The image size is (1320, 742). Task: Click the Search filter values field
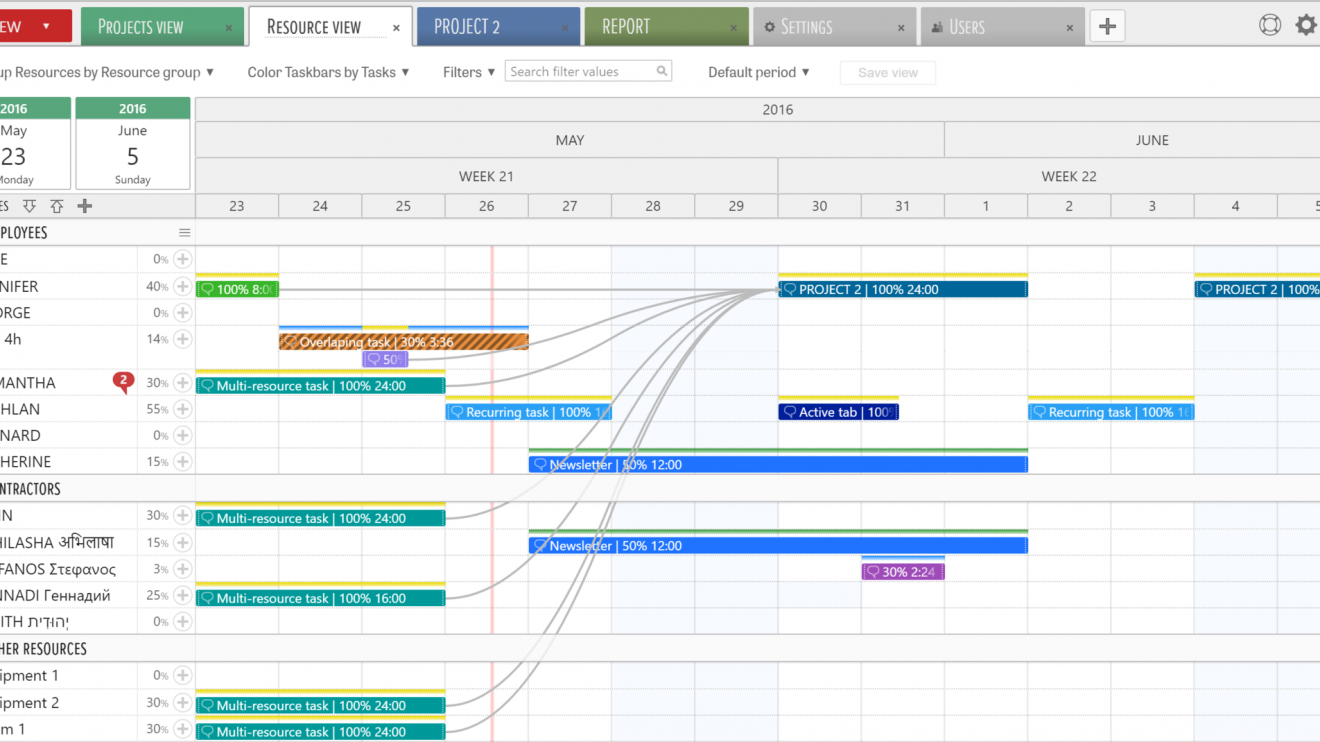tap(580, 72)
